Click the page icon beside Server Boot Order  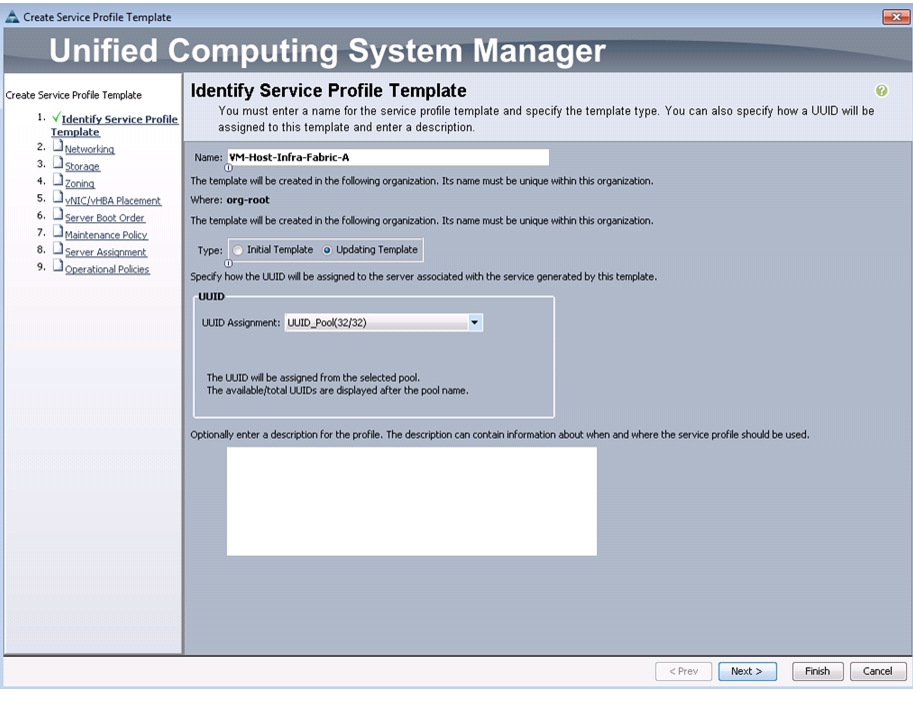(58, 214)
